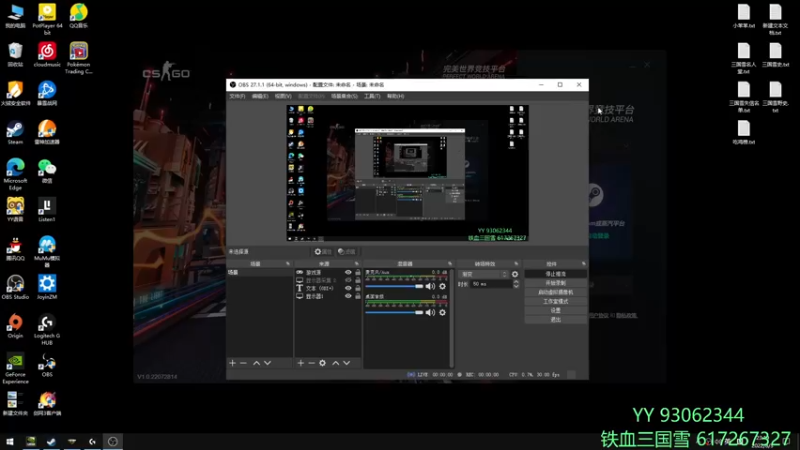Move scene down with scenes panel arrow

267,363
